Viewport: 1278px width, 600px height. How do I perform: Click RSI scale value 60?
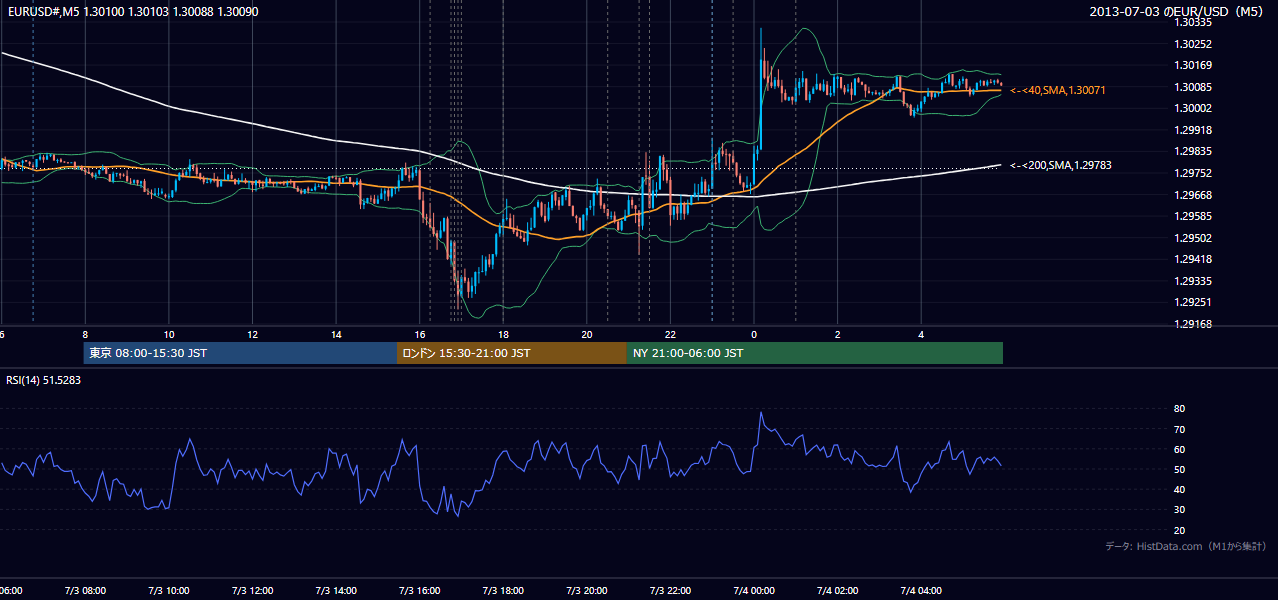[1179, 449]
